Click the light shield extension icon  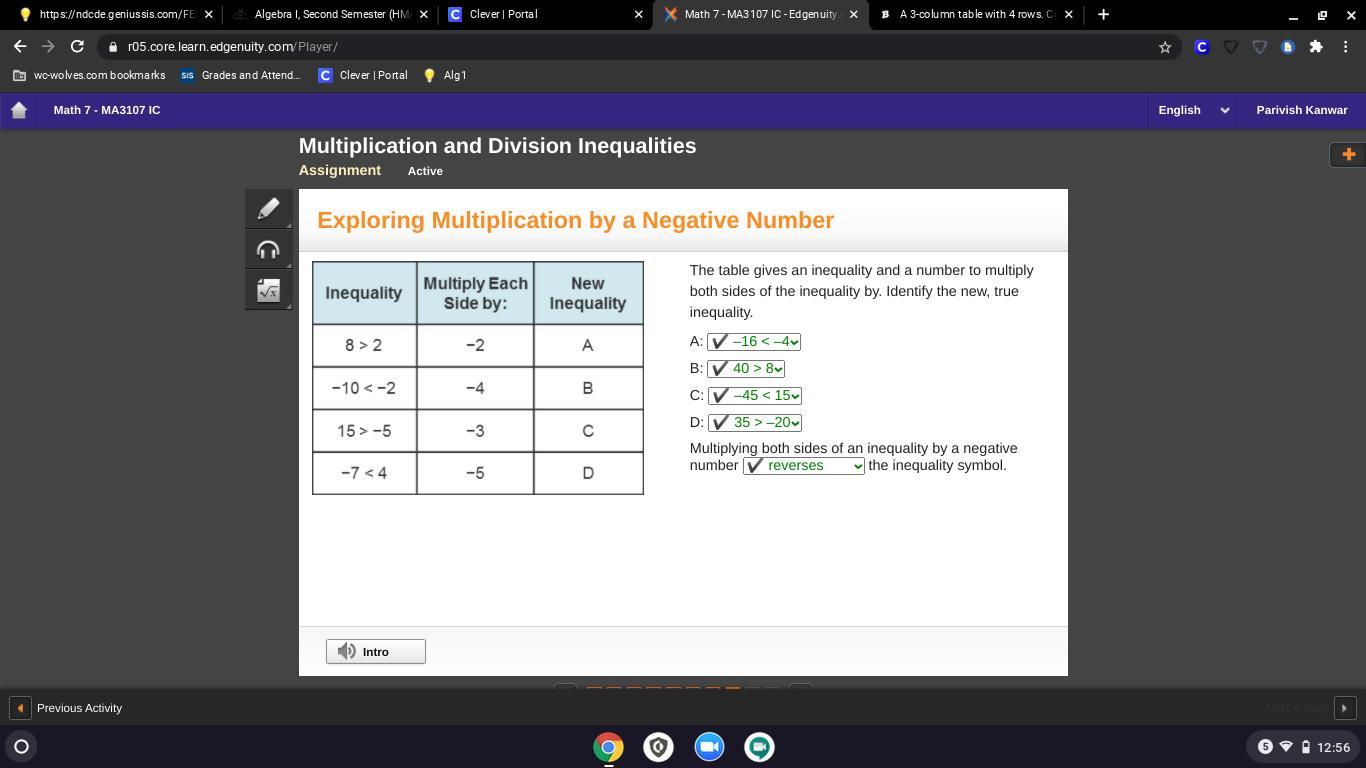(1260, 47)
